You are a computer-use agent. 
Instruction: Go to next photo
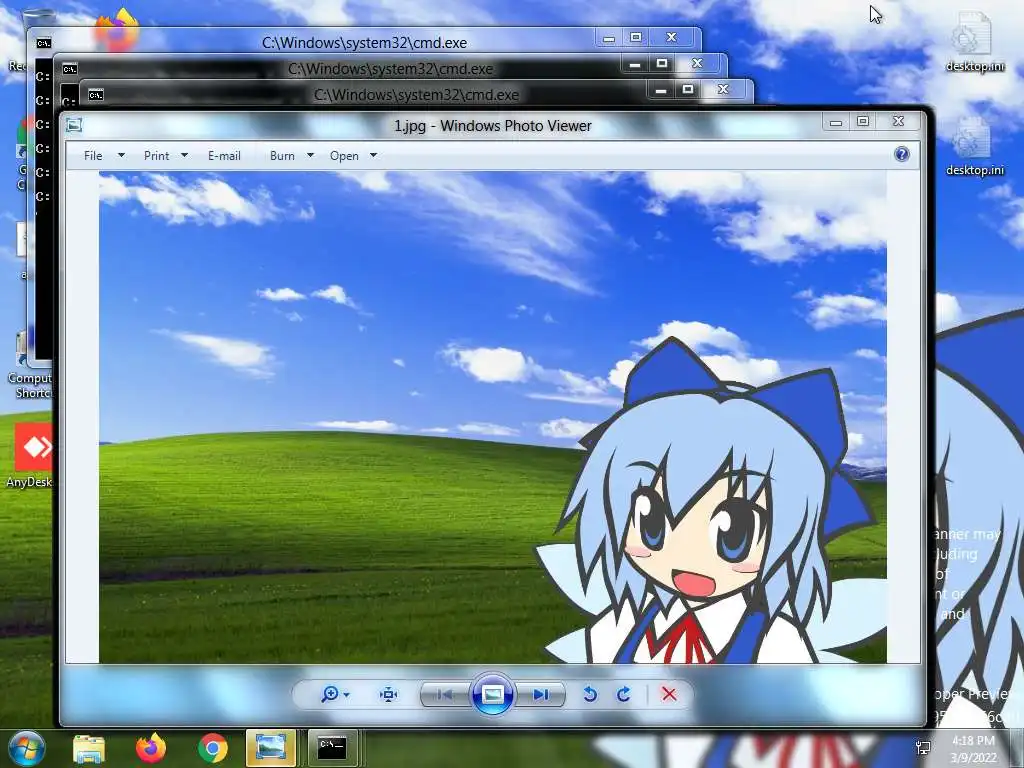point(541,694)
